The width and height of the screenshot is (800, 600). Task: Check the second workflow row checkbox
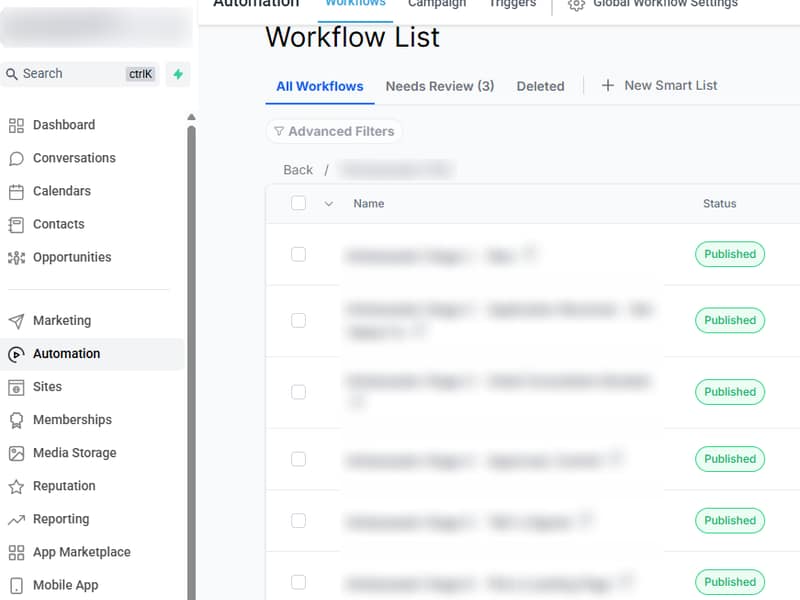298,320
